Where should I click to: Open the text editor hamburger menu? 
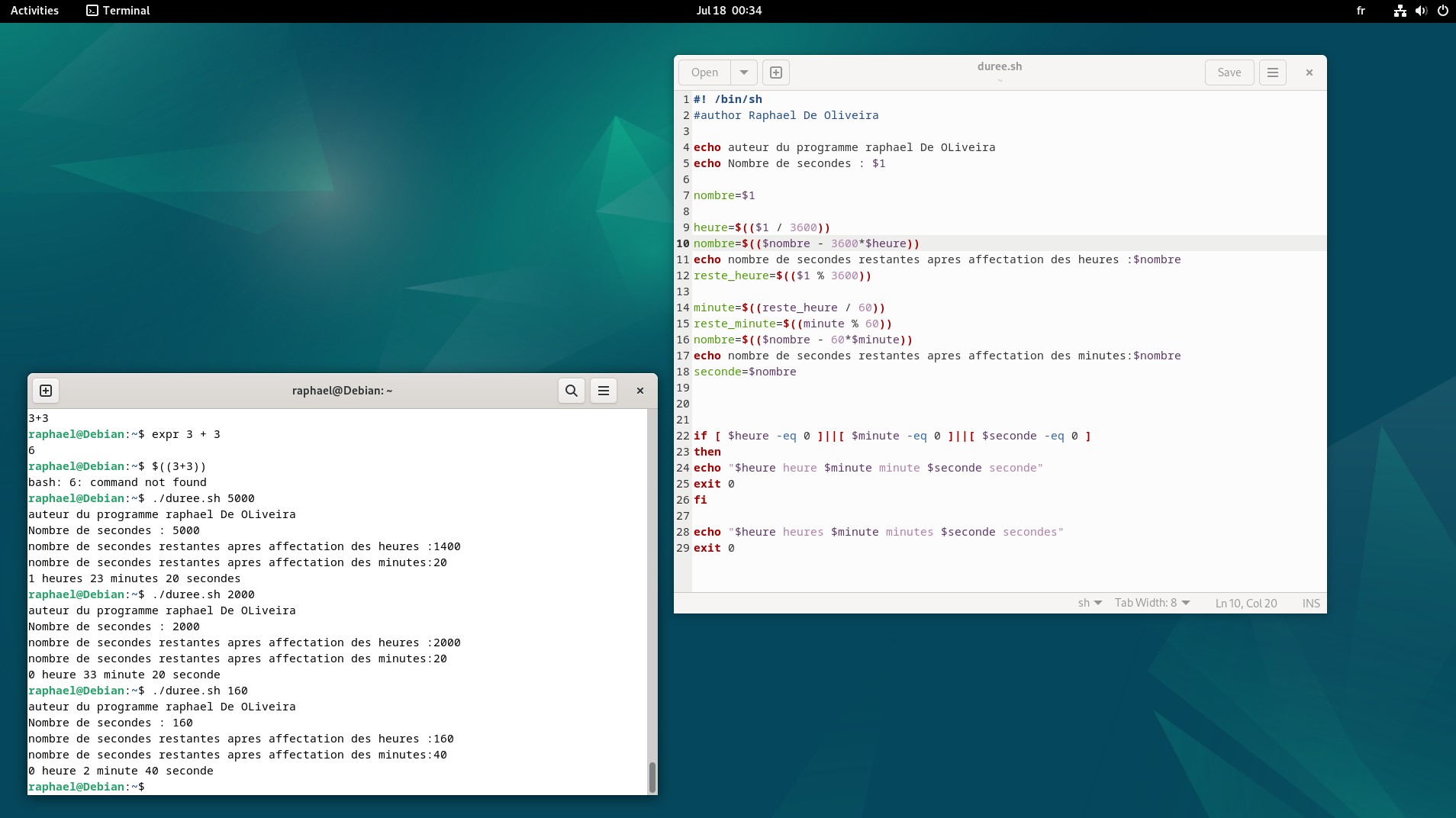click(1272, 72)
